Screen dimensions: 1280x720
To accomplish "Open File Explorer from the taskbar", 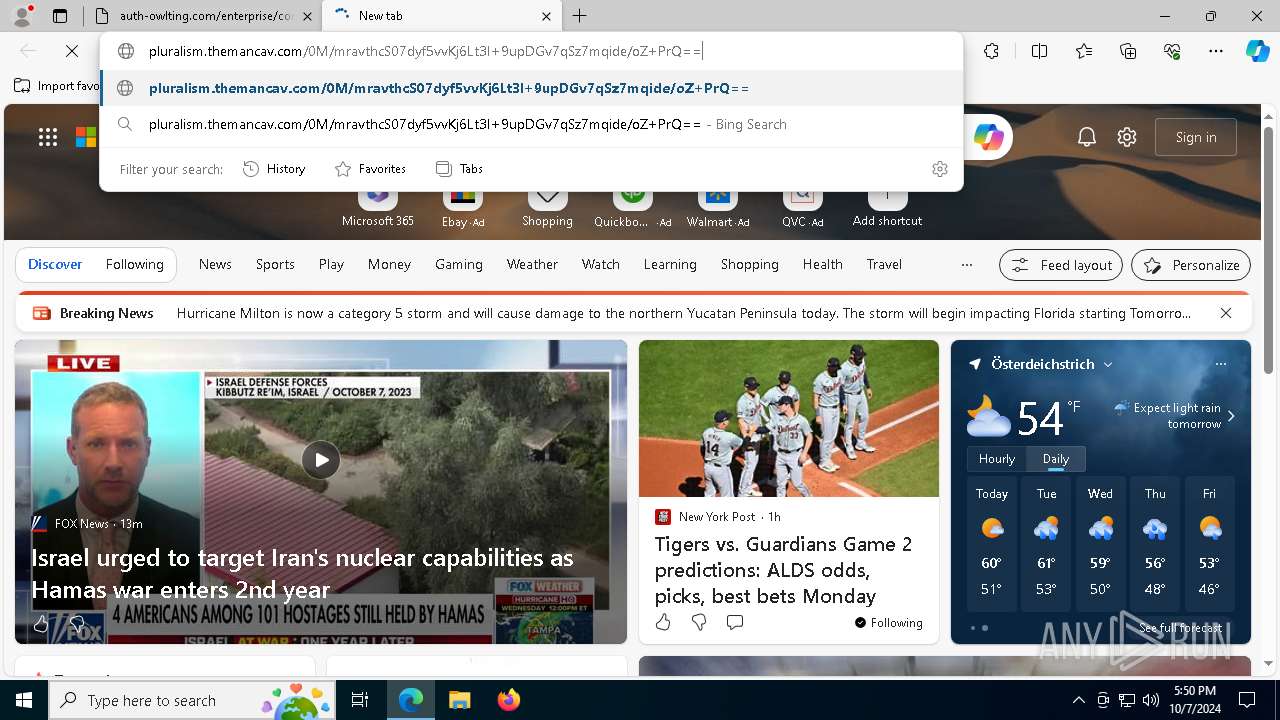I will (459, 700).
